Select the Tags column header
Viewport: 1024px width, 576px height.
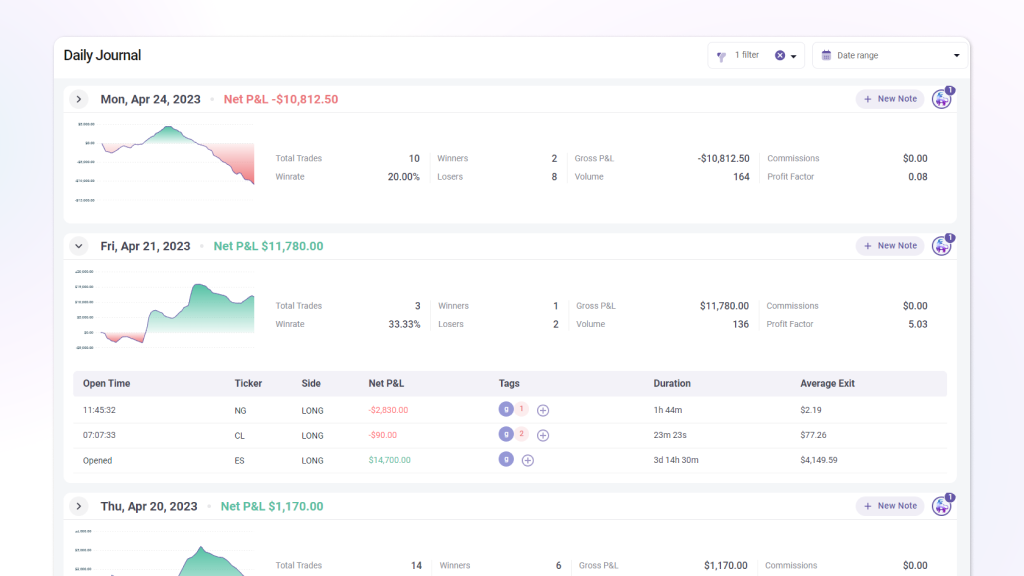click(x=509, y=383)
